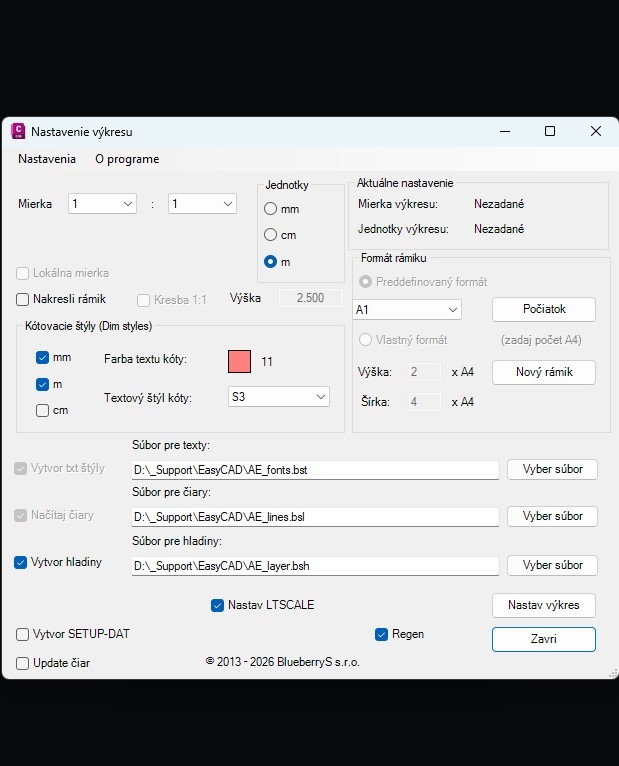Viewport: 619px width, 766px height.
Task: Open the O programe menu
Action: [x=127, y=159]
